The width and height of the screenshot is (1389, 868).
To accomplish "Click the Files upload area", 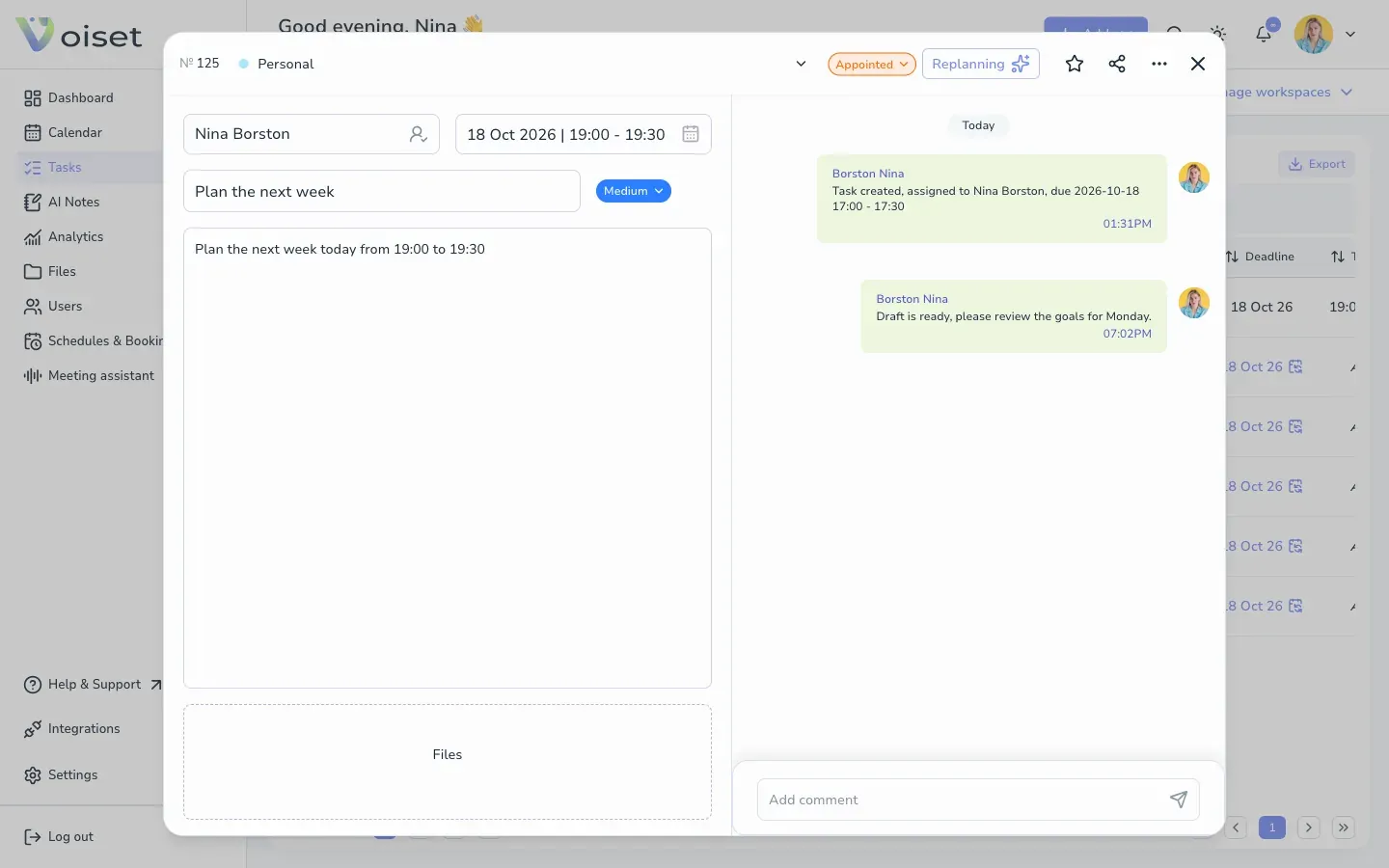I will pos(448,762).
